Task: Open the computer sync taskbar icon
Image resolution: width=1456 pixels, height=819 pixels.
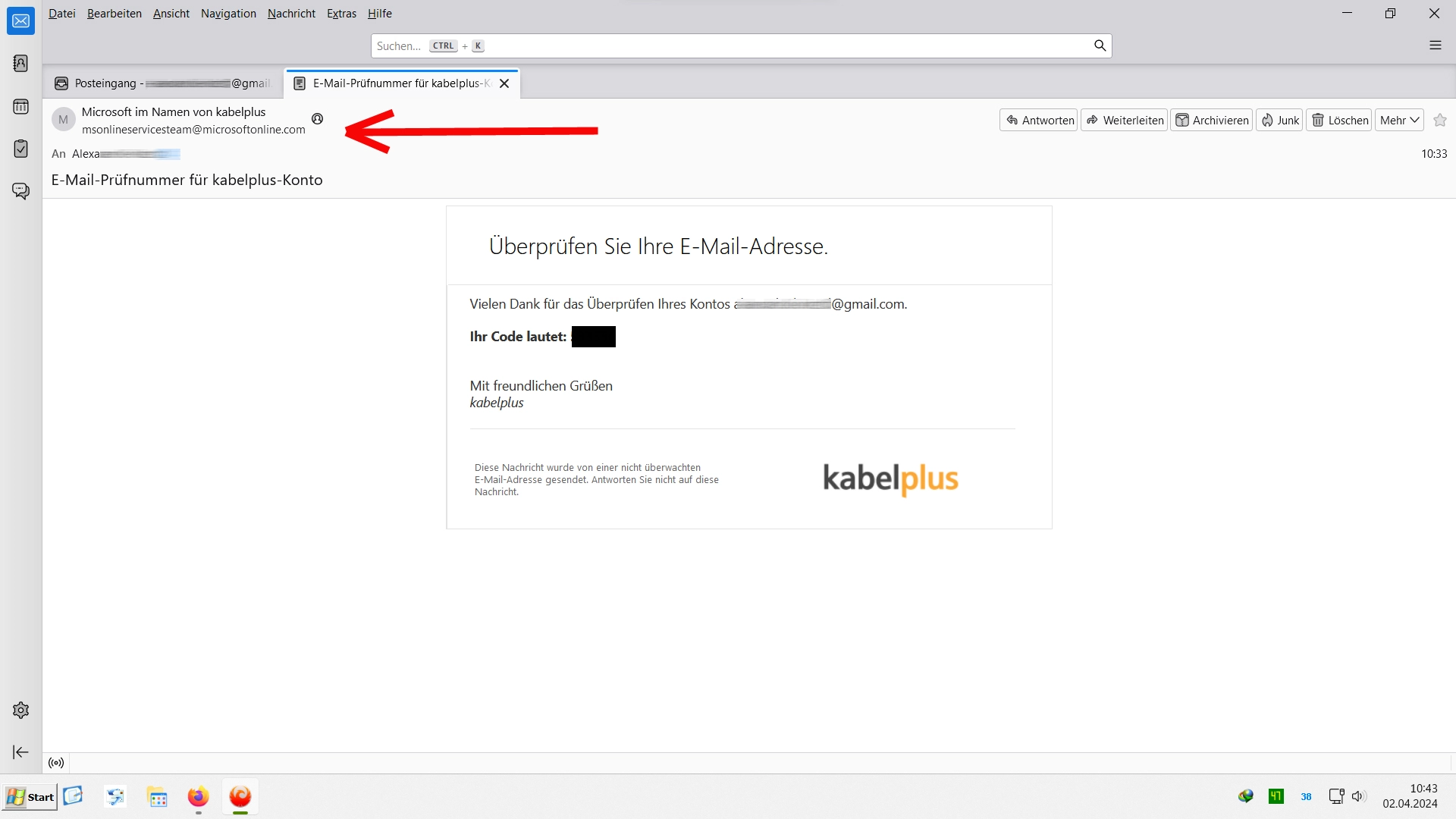Action: click(115, 797)
